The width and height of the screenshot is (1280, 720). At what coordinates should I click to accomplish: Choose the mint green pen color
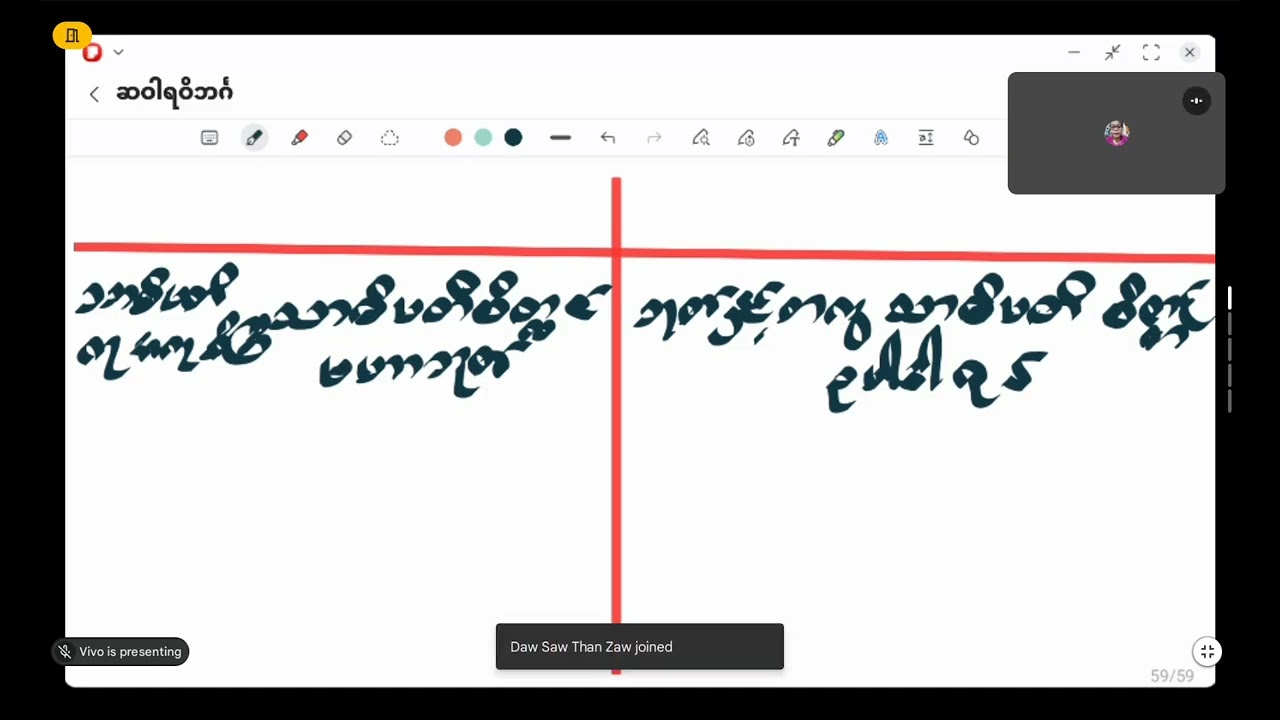[483, 138]
